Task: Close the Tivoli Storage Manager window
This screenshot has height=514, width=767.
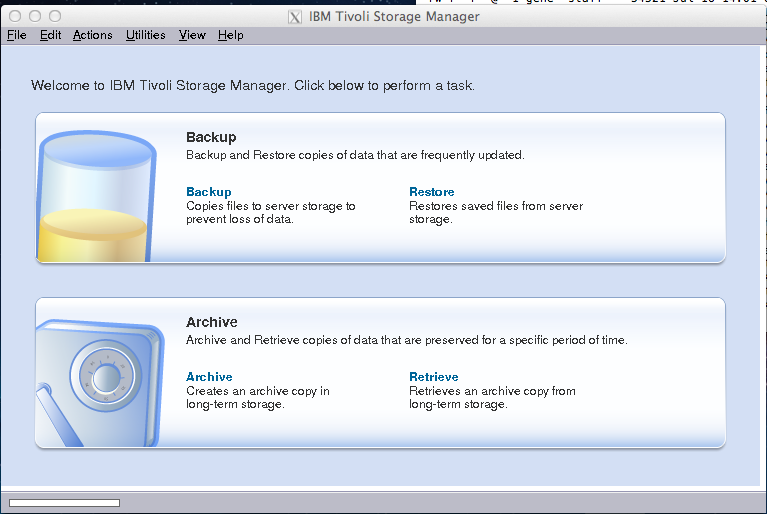Action: point(15,17)
